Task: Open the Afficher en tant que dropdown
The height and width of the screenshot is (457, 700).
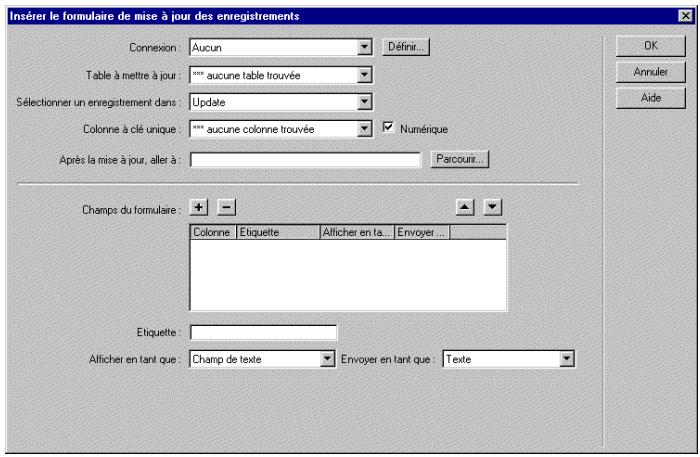Action: click(327, 359)
